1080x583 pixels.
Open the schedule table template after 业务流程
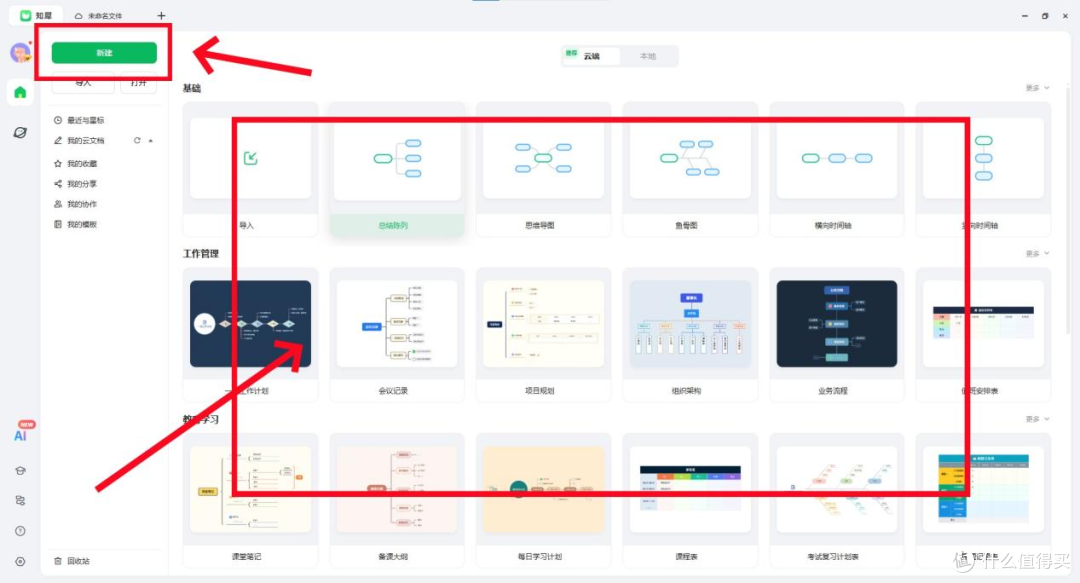(x=984, y=335)
